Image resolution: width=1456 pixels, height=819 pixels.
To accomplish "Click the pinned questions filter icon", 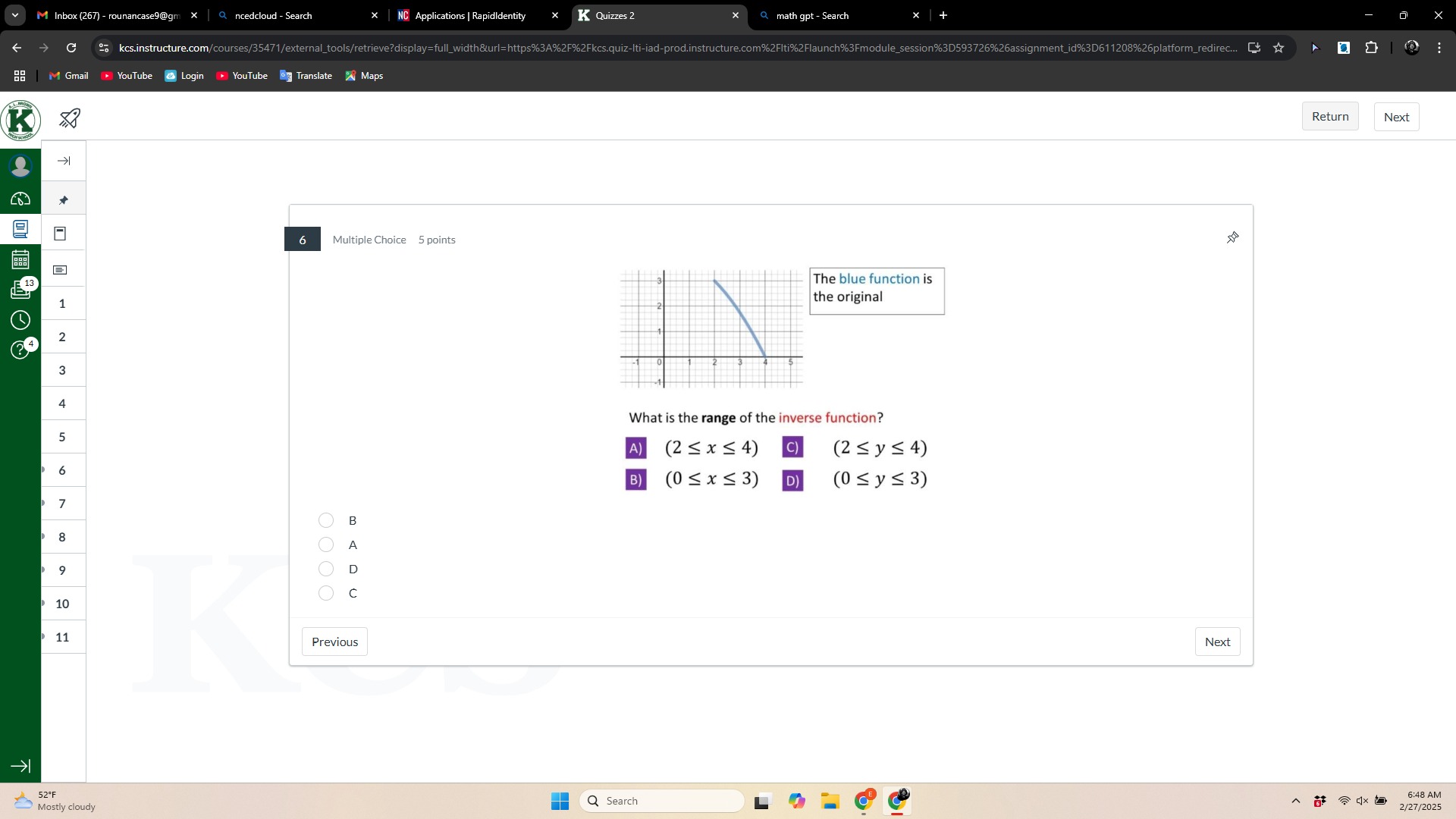I will coord(64,199).
